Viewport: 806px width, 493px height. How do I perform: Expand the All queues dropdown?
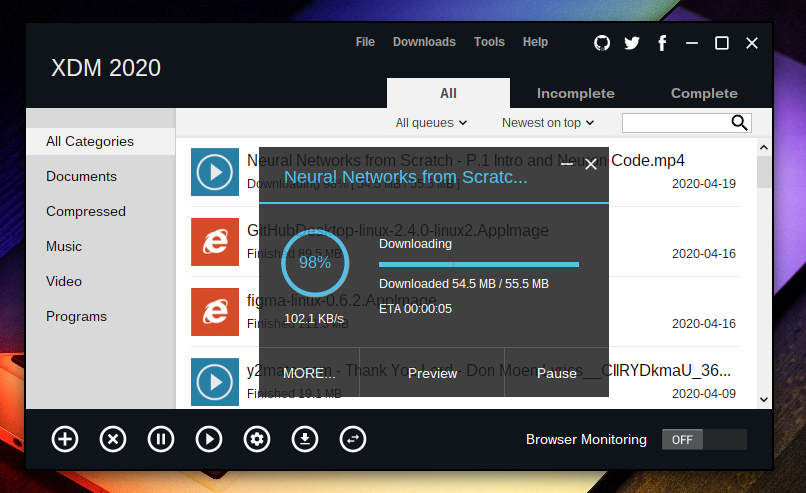coord(431,123)
